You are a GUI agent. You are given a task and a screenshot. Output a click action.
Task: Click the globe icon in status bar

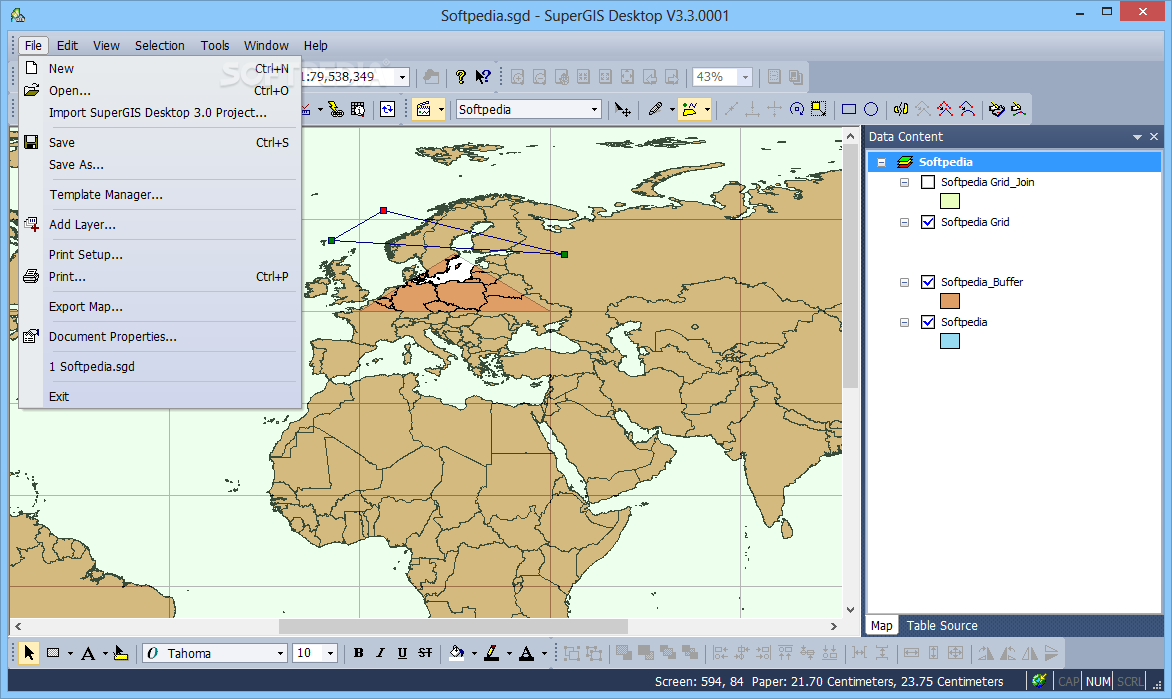tap(1039, 680)
